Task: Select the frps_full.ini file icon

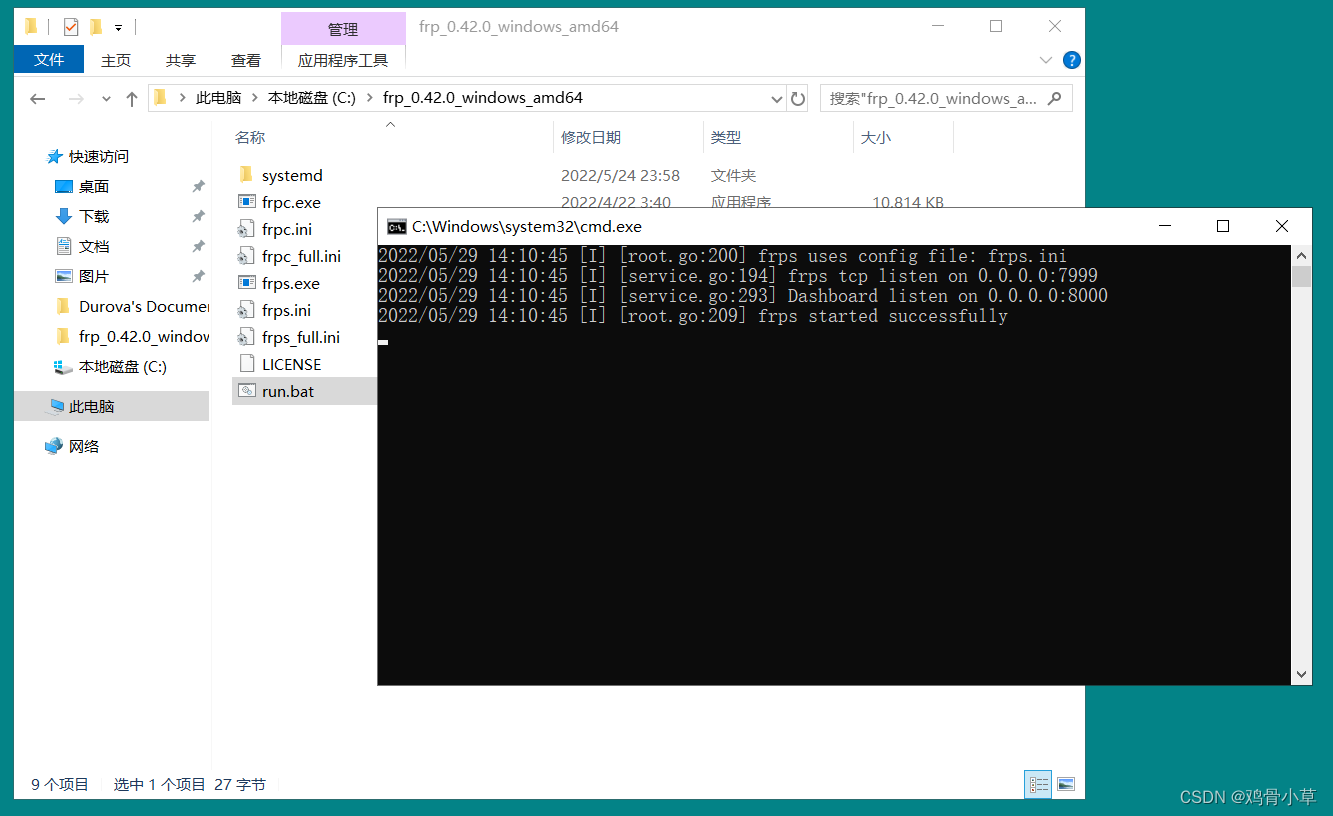Action: click(246, 337)
